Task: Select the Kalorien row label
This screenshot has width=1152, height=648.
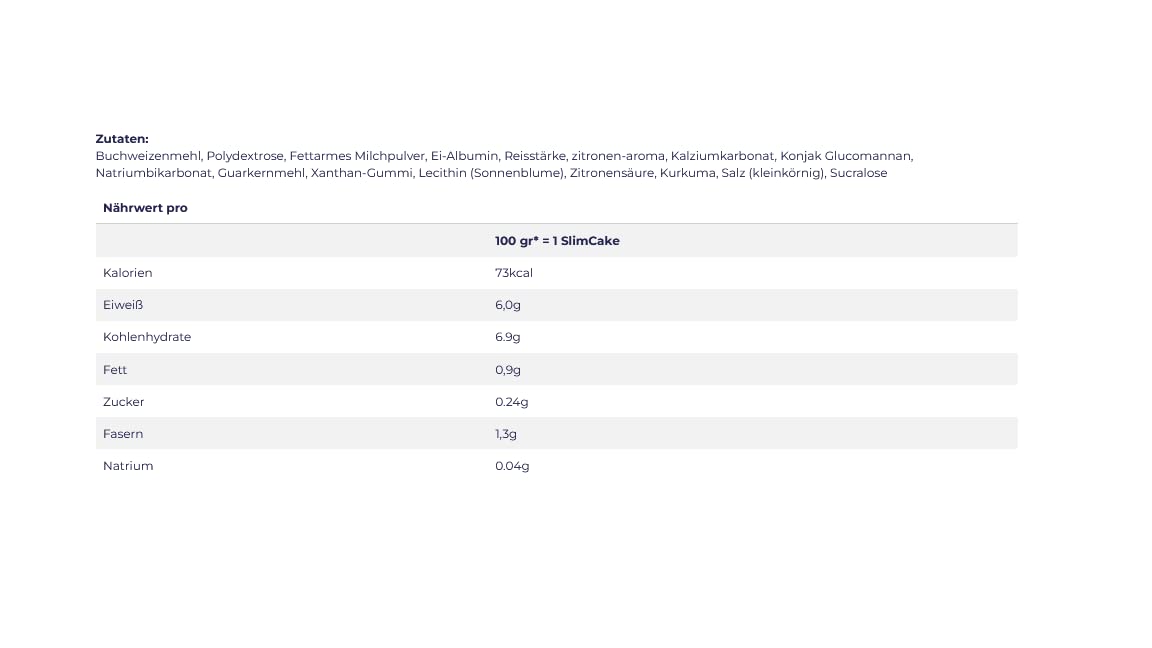Action: [127, 273]
